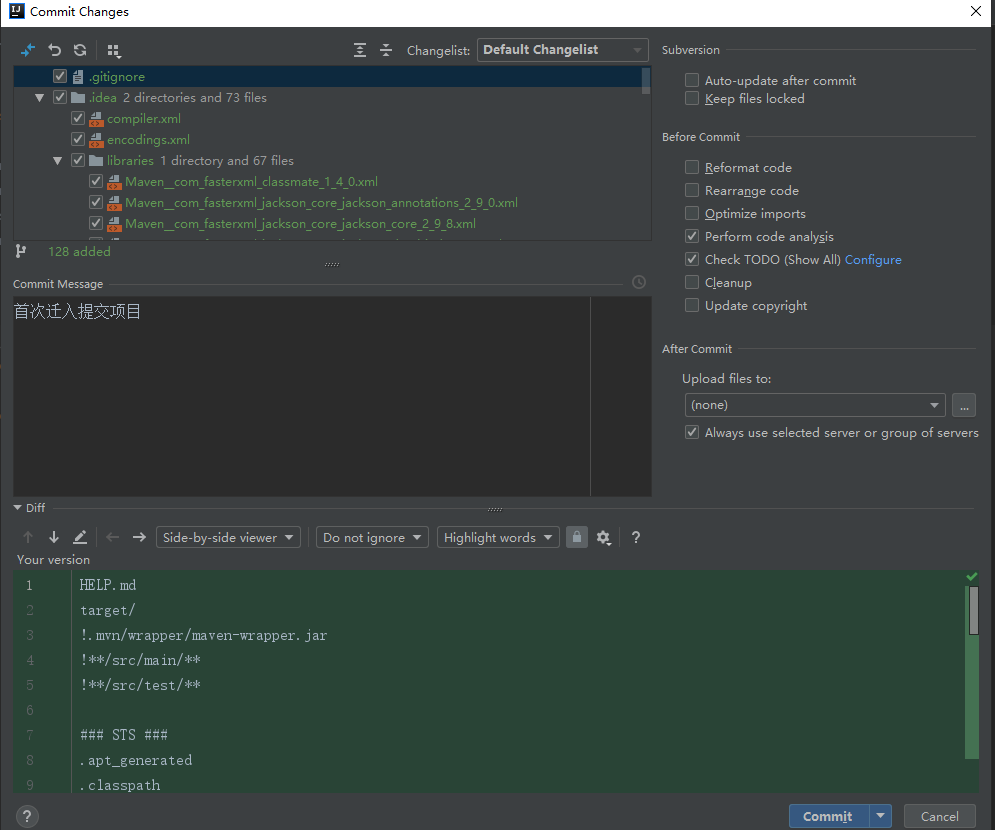Collapse the Diff section
Image resolution: width=995 pixels, height=830 pixels.
coord(18,508)
